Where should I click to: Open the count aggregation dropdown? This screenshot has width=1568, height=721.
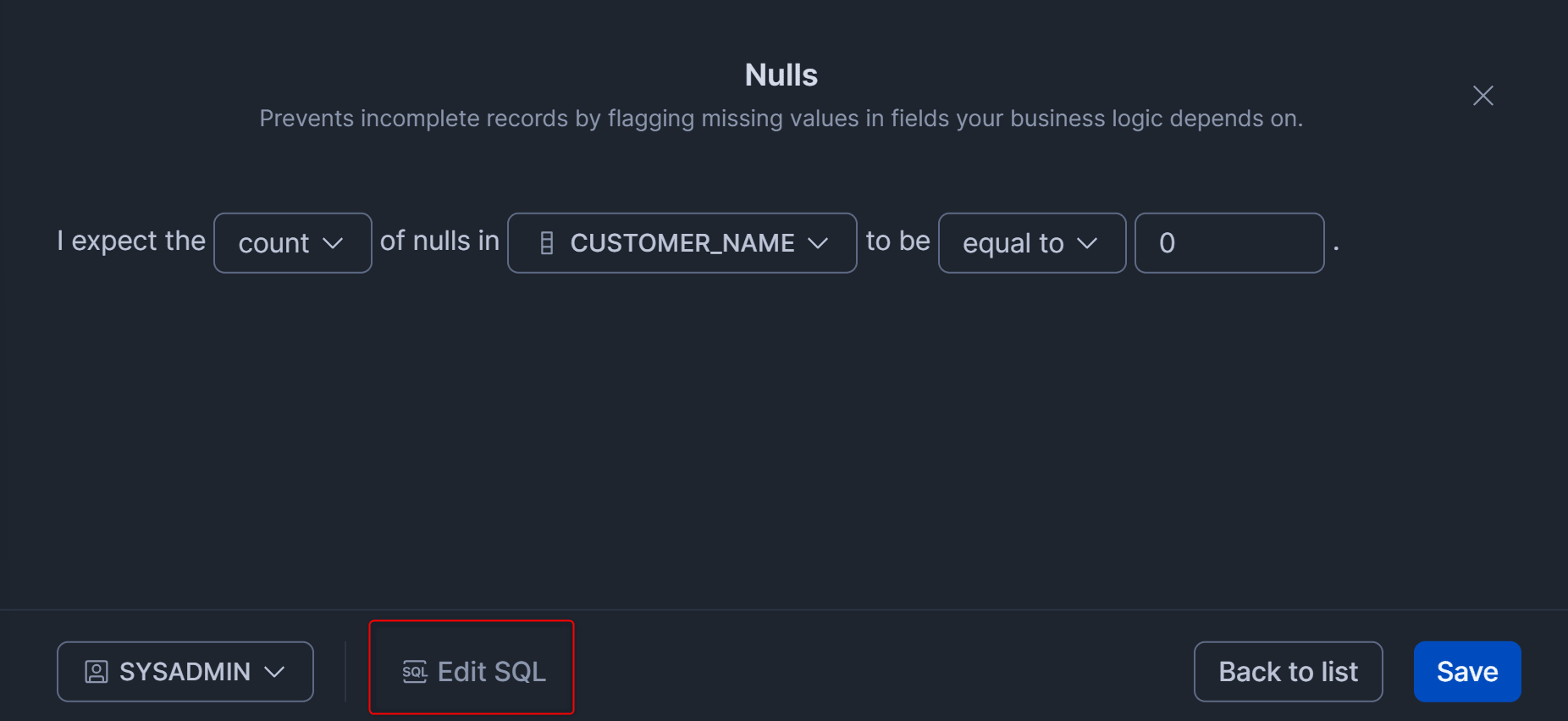tap(292, 243)
